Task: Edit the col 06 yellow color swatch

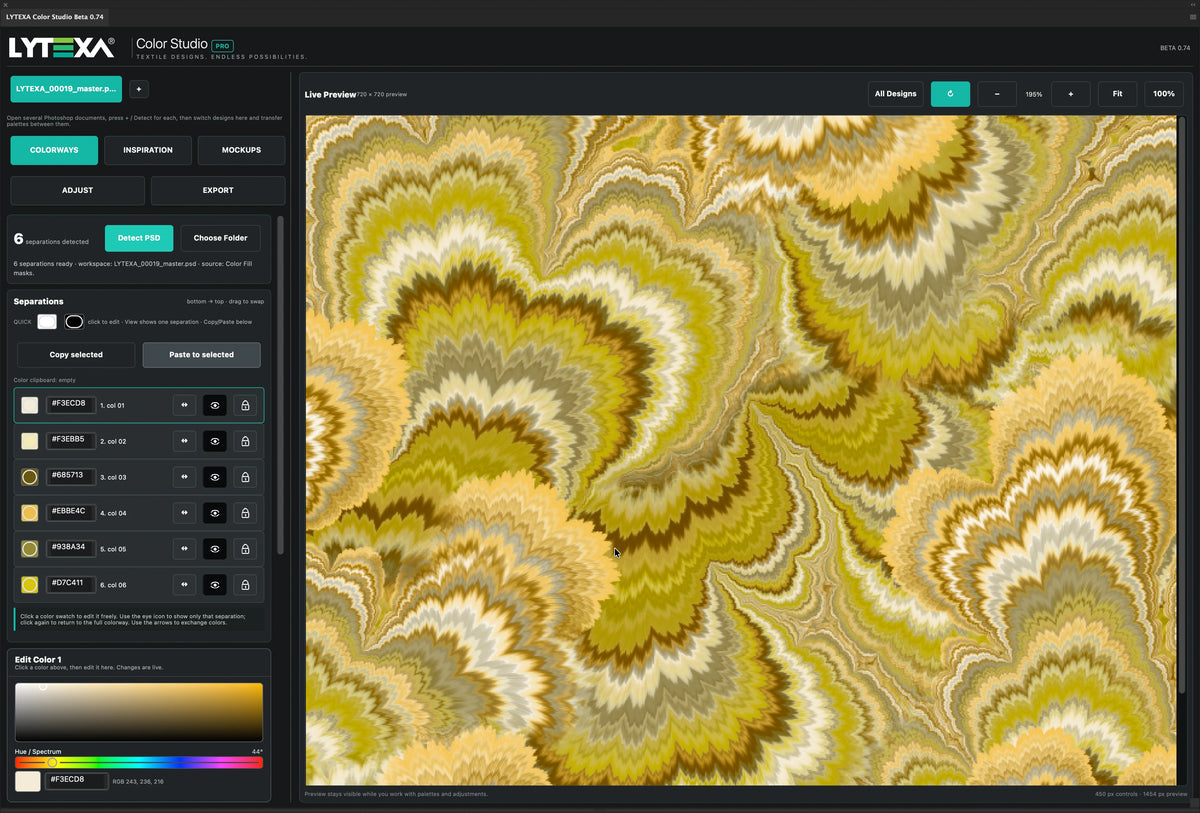Action: (30, 585)
